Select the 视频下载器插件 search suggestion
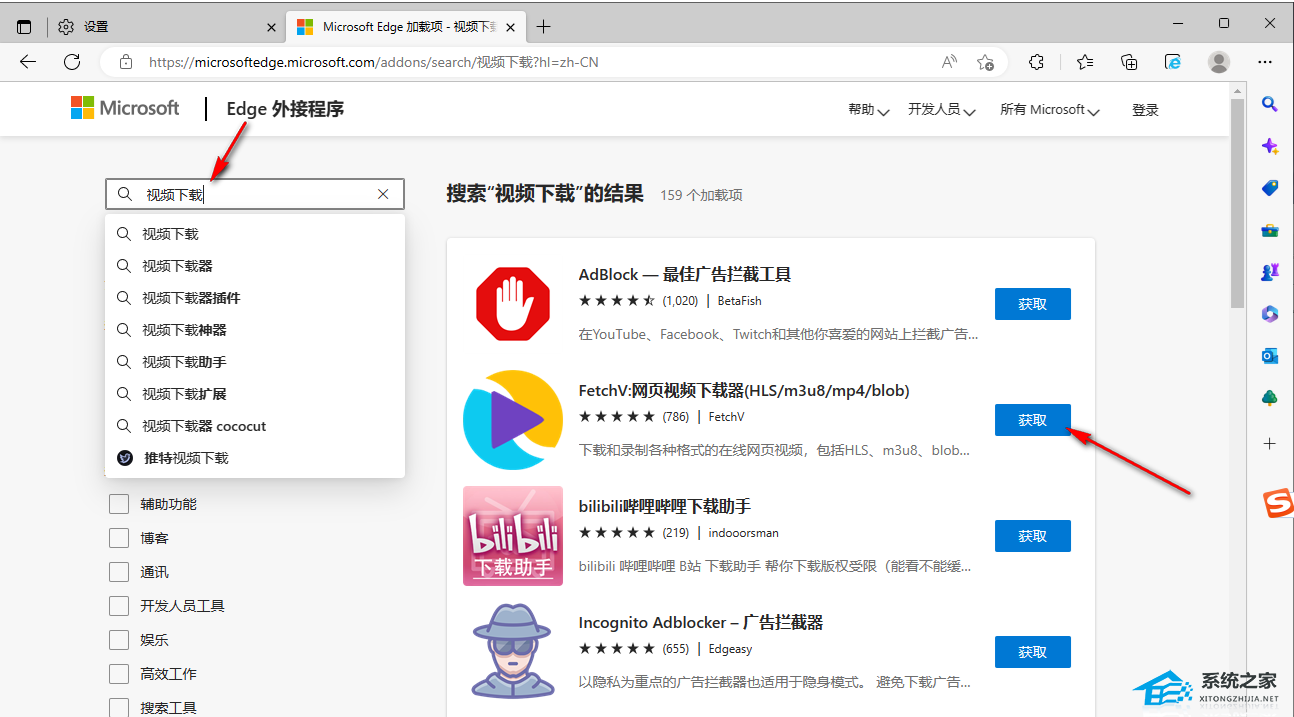1294x717 pixels. (x=191, y=298)
